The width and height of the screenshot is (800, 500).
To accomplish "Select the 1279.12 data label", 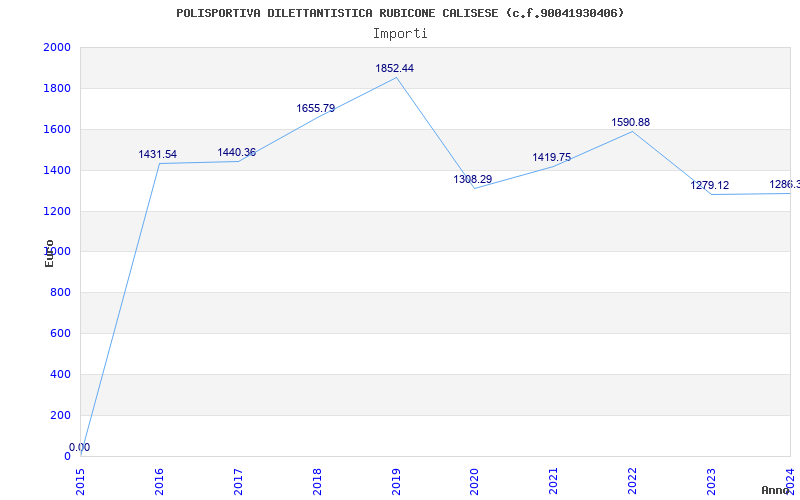I will pos(710,186).
